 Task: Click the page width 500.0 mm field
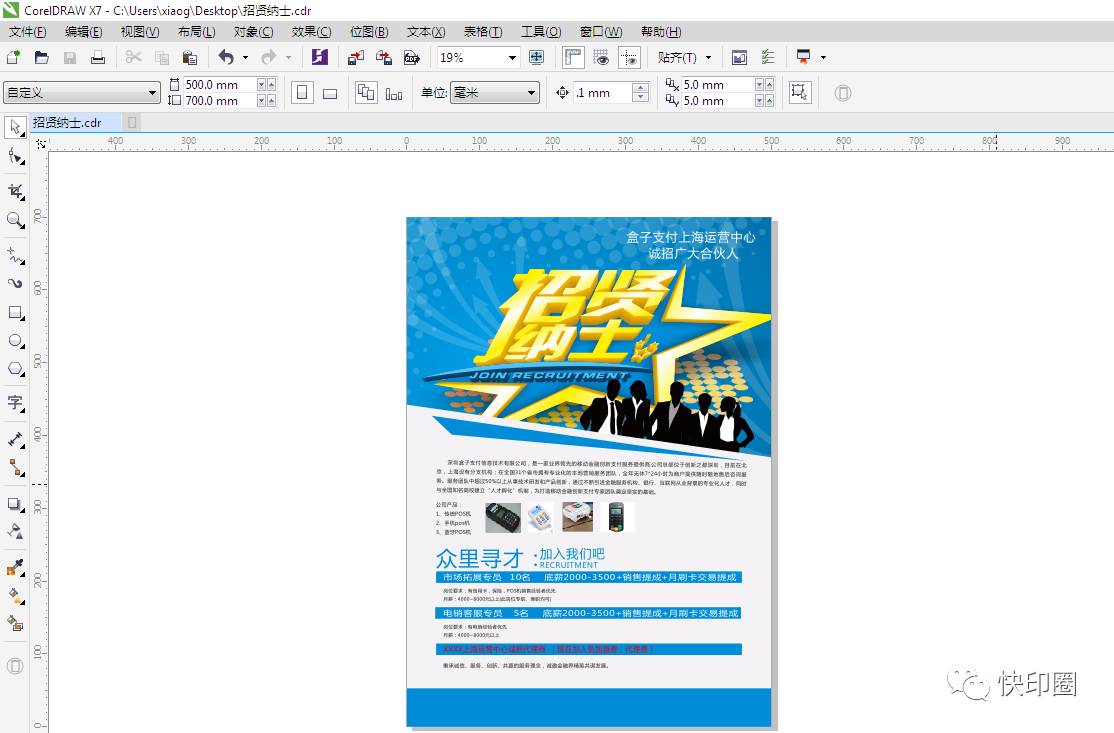220,85
